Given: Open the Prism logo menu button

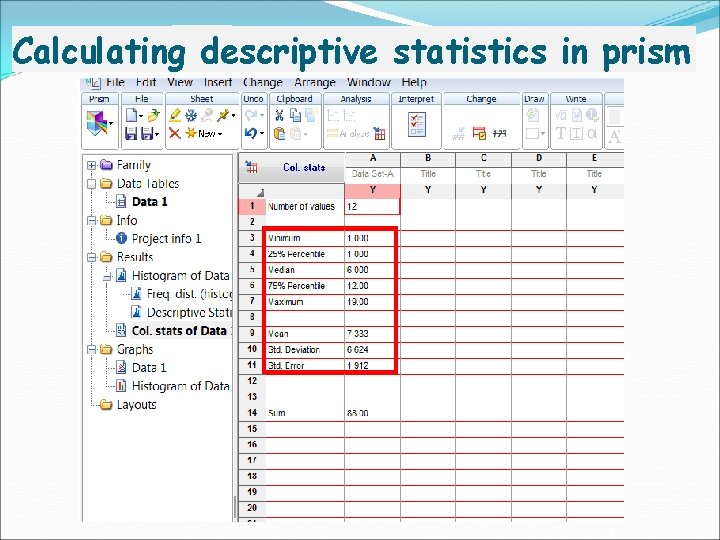Looking at the screenshot, I should [97, 123].
